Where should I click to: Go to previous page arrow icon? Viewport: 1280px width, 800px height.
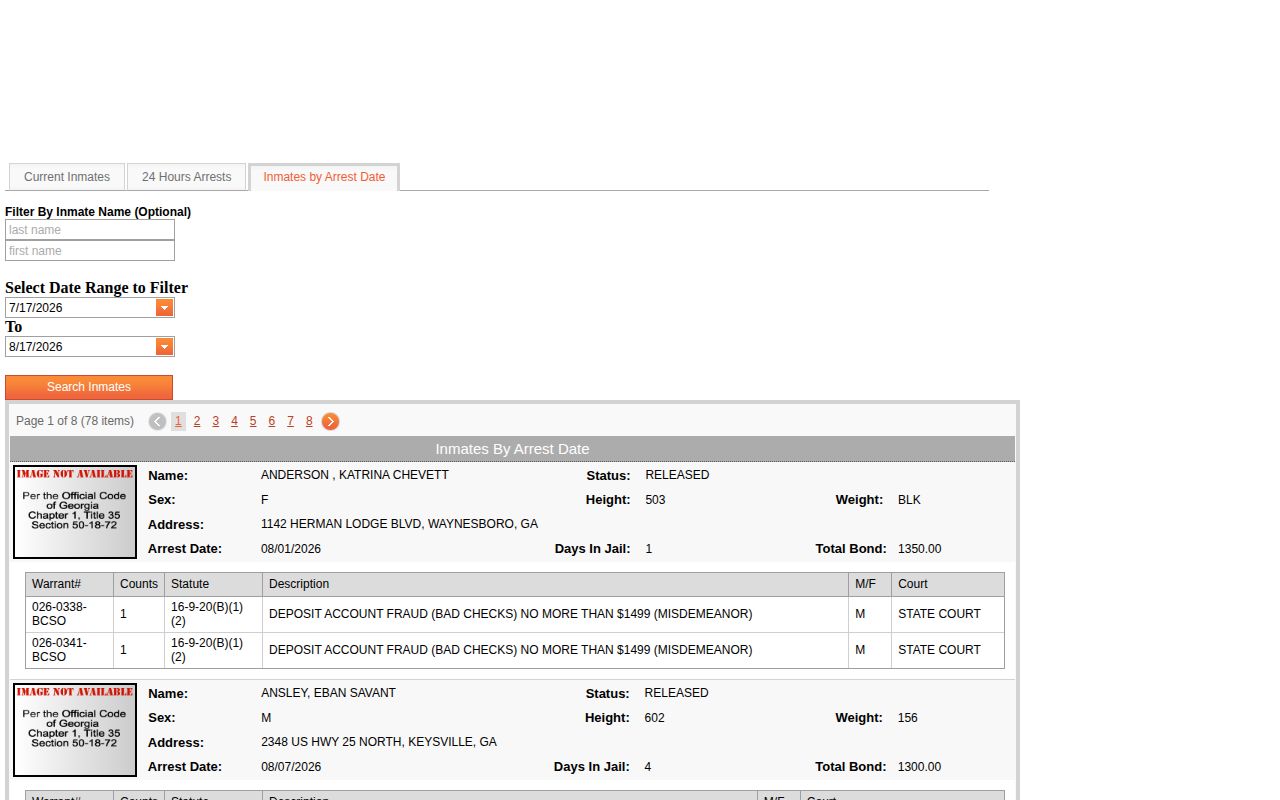[x=157, y=422]
